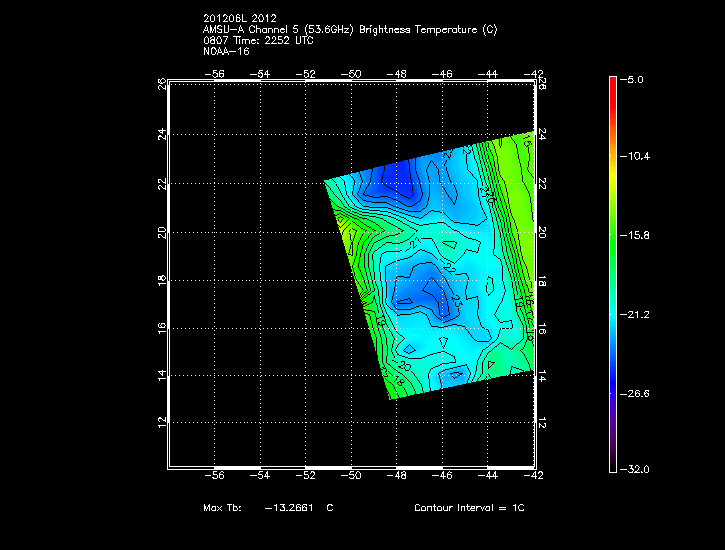This screenshot has height=550, width=725.
Task: Click the -32.0 colorbar bottom label
Action: [636, 469]
